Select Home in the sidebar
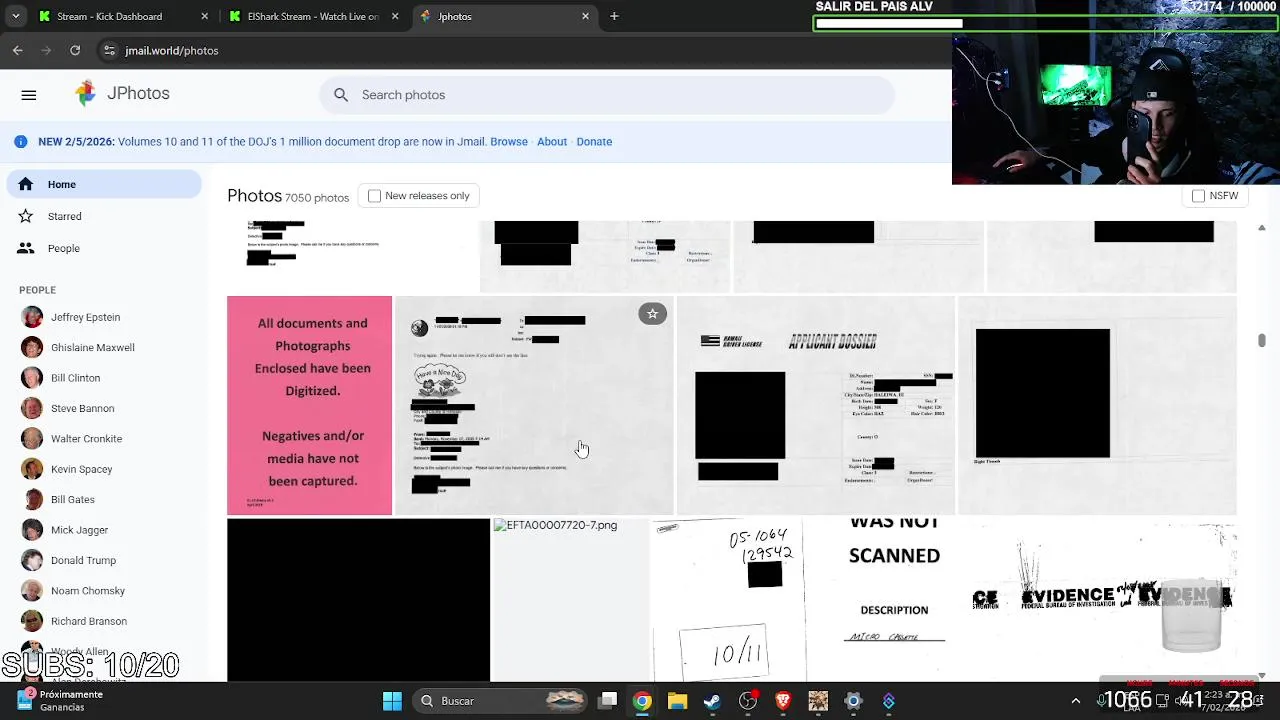1280x720 pixels. pos(104,184)
